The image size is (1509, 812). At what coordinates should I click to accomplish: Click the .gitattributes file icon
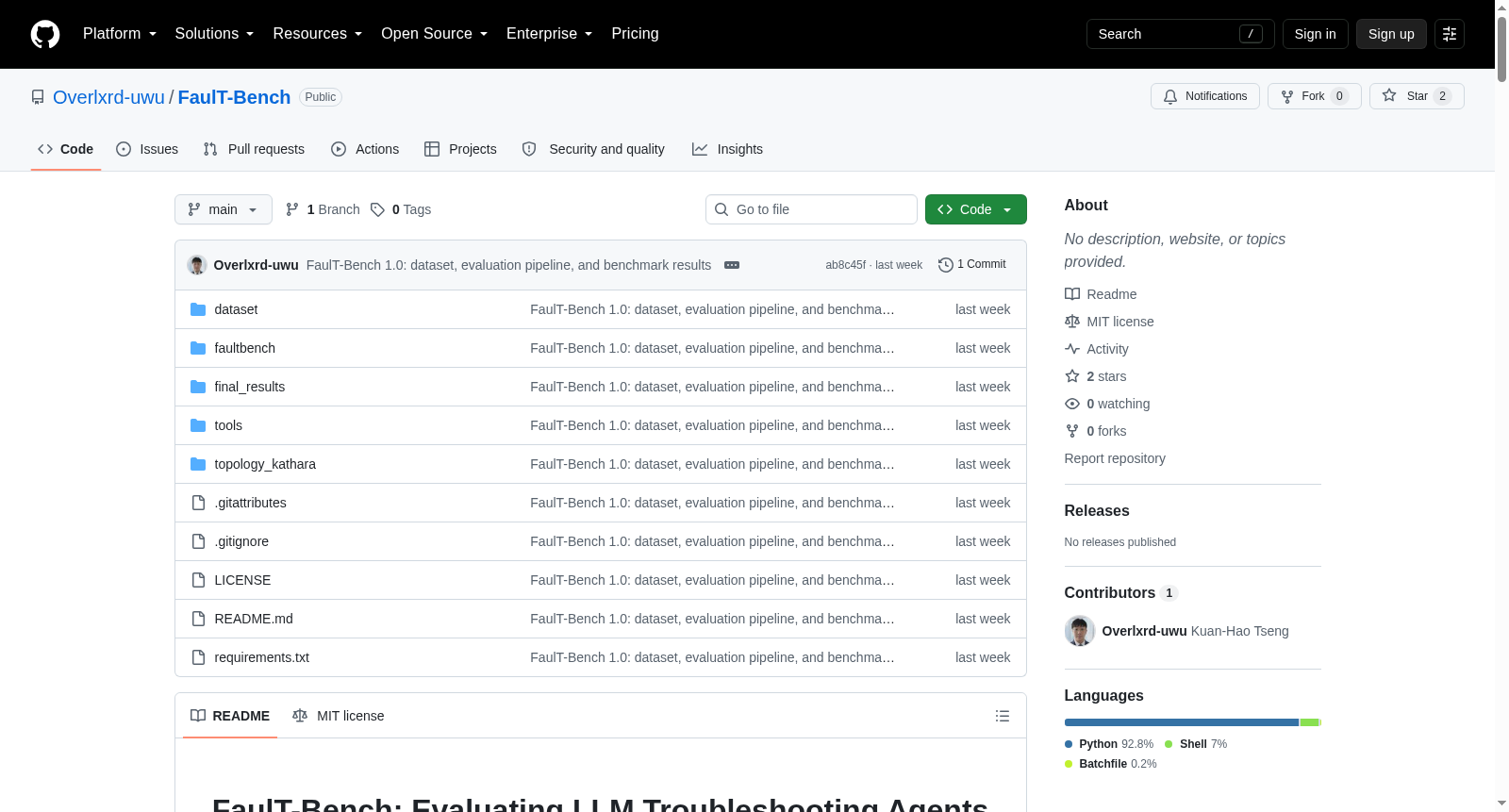pyautogui.click(x=198, y=503)
